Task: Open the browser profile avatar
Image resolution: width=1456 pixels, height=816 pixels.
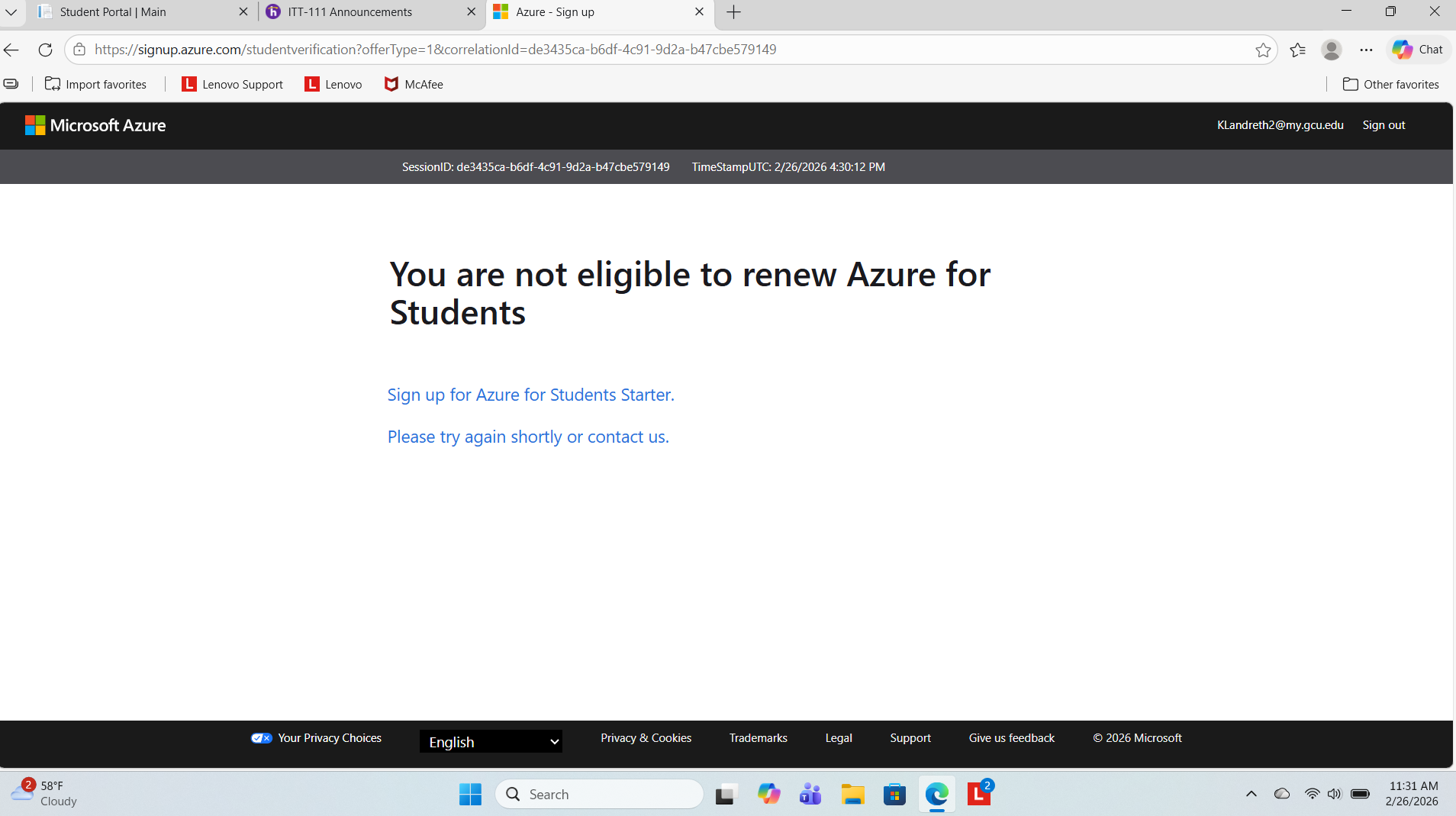Action: (x=1332, y=50)
